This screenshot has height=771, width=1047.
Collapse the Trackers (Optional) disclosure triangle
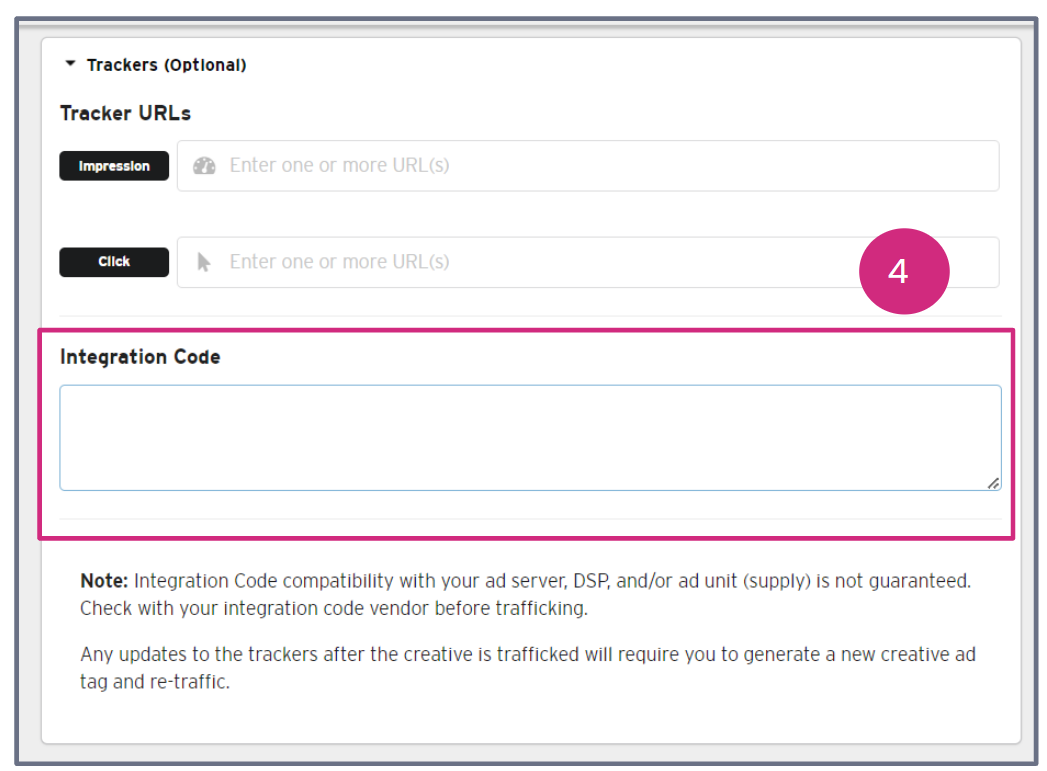tap(70, 64)
